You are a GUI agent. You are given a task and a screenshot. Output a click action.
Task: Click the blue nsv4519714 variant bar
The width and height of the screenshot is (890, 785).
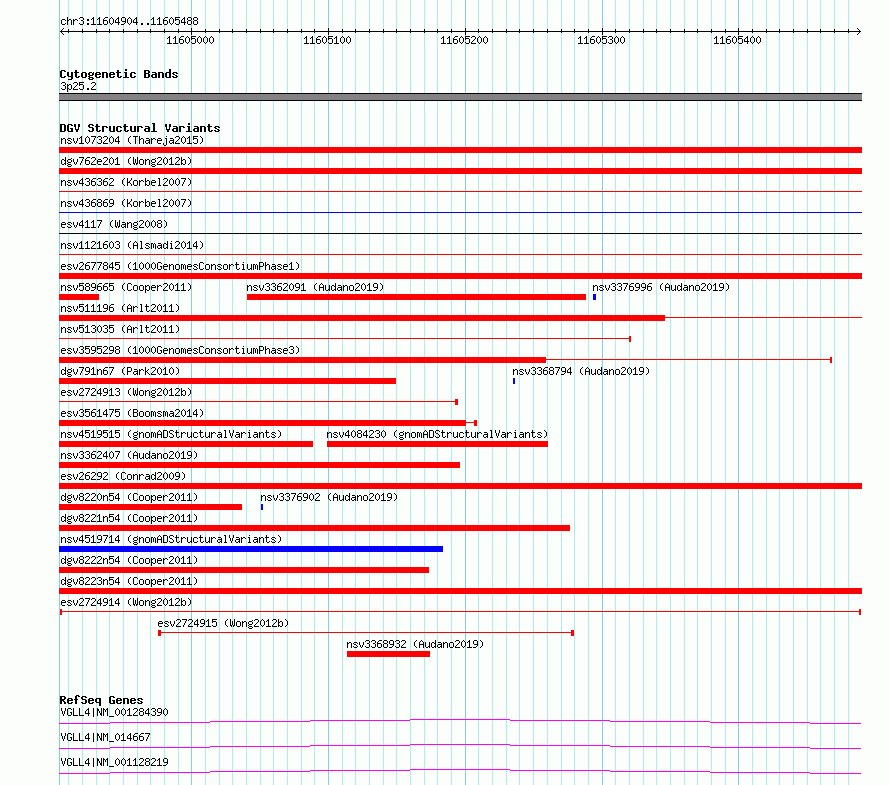[251, 549]
